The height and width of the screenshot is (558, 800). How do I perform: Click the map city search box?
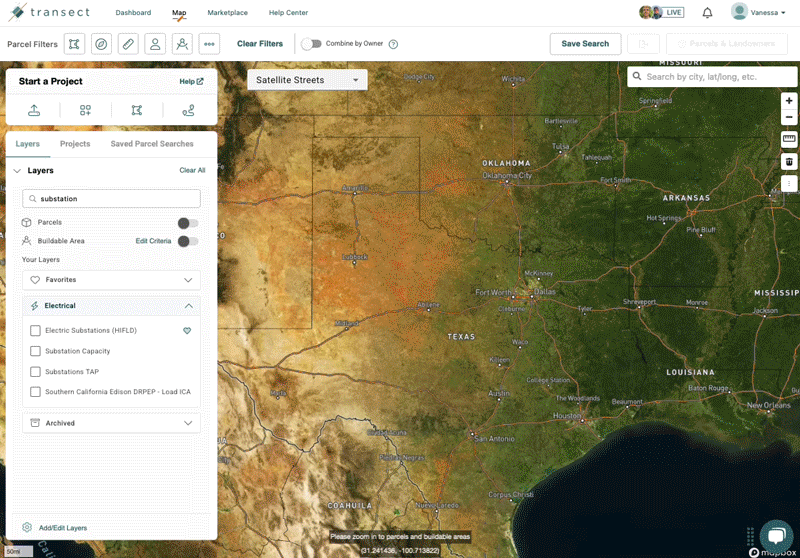click(x=712, y=77)
